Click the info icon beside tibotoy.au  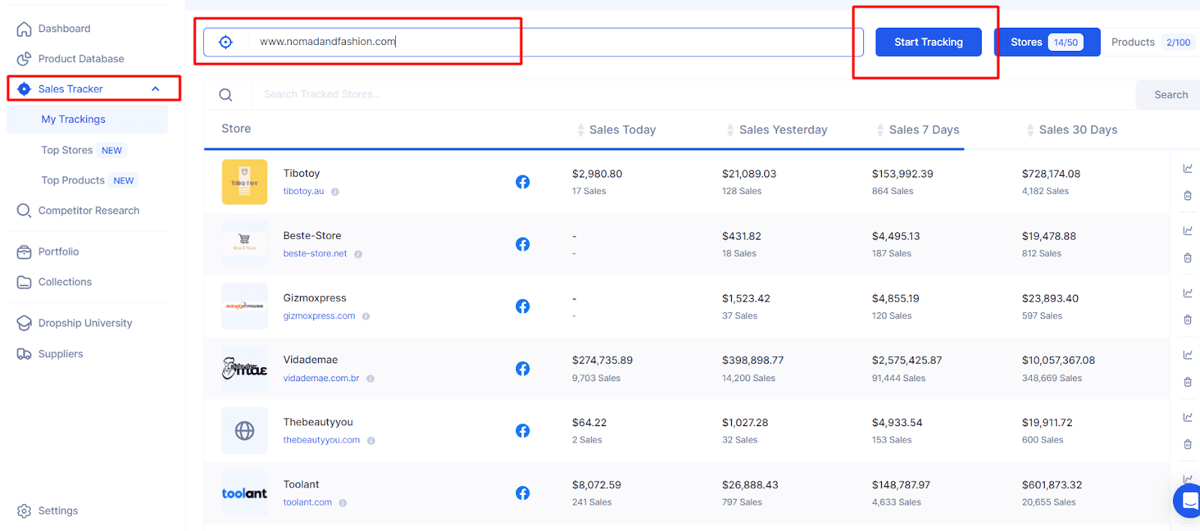(x=335, y=191)
